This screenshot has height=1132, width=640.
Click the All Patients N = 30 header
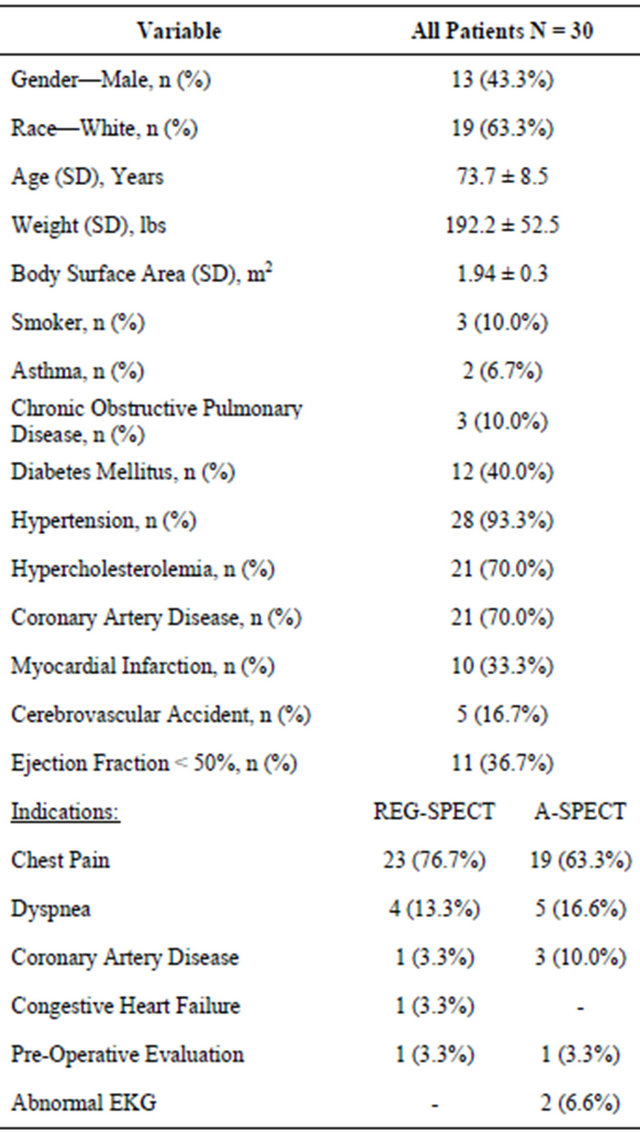pyautogui.click(x=501, y=32)
